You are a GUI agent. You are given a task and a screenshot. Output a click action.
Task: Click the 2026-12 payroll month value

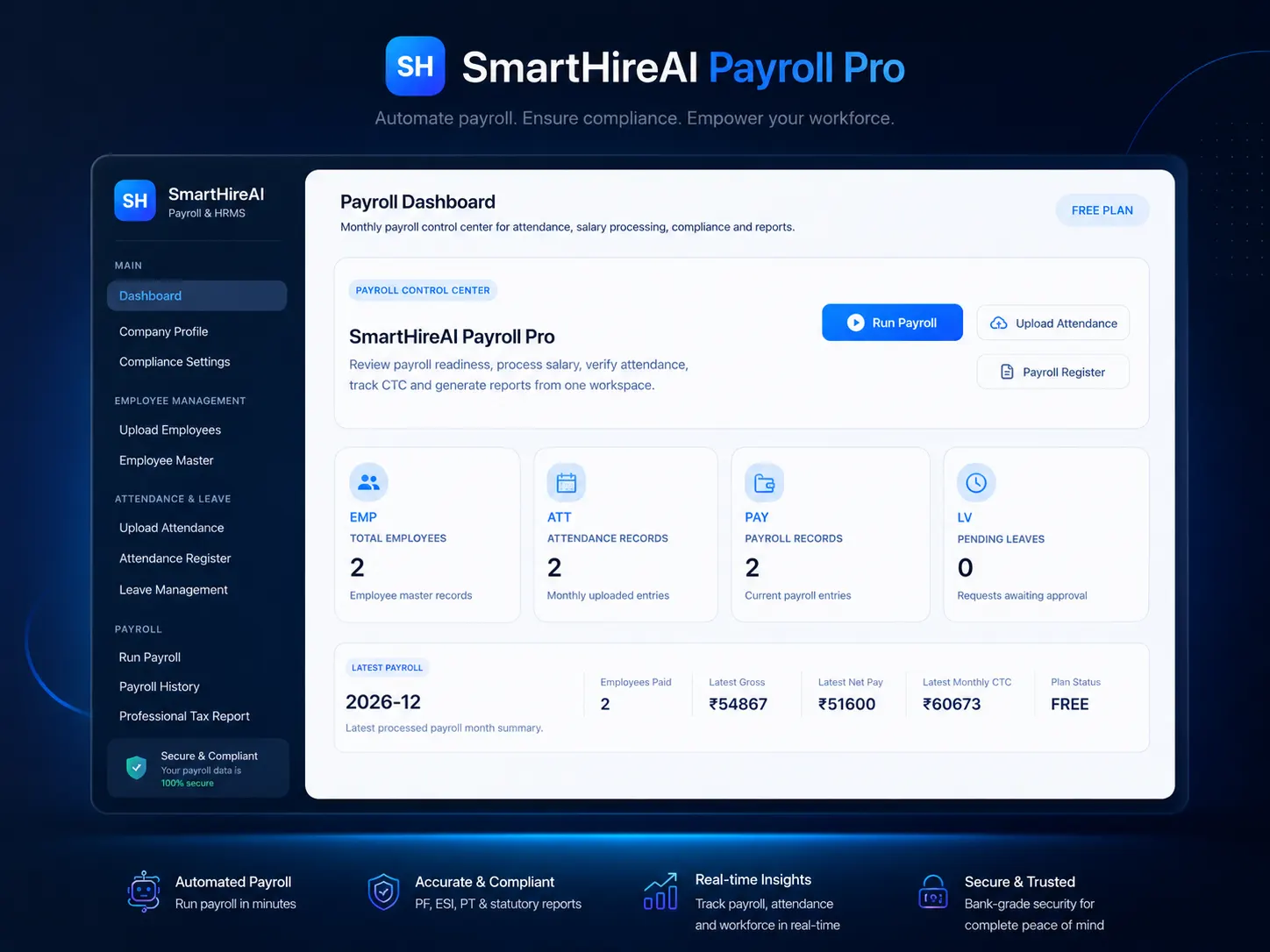(383, 702)
